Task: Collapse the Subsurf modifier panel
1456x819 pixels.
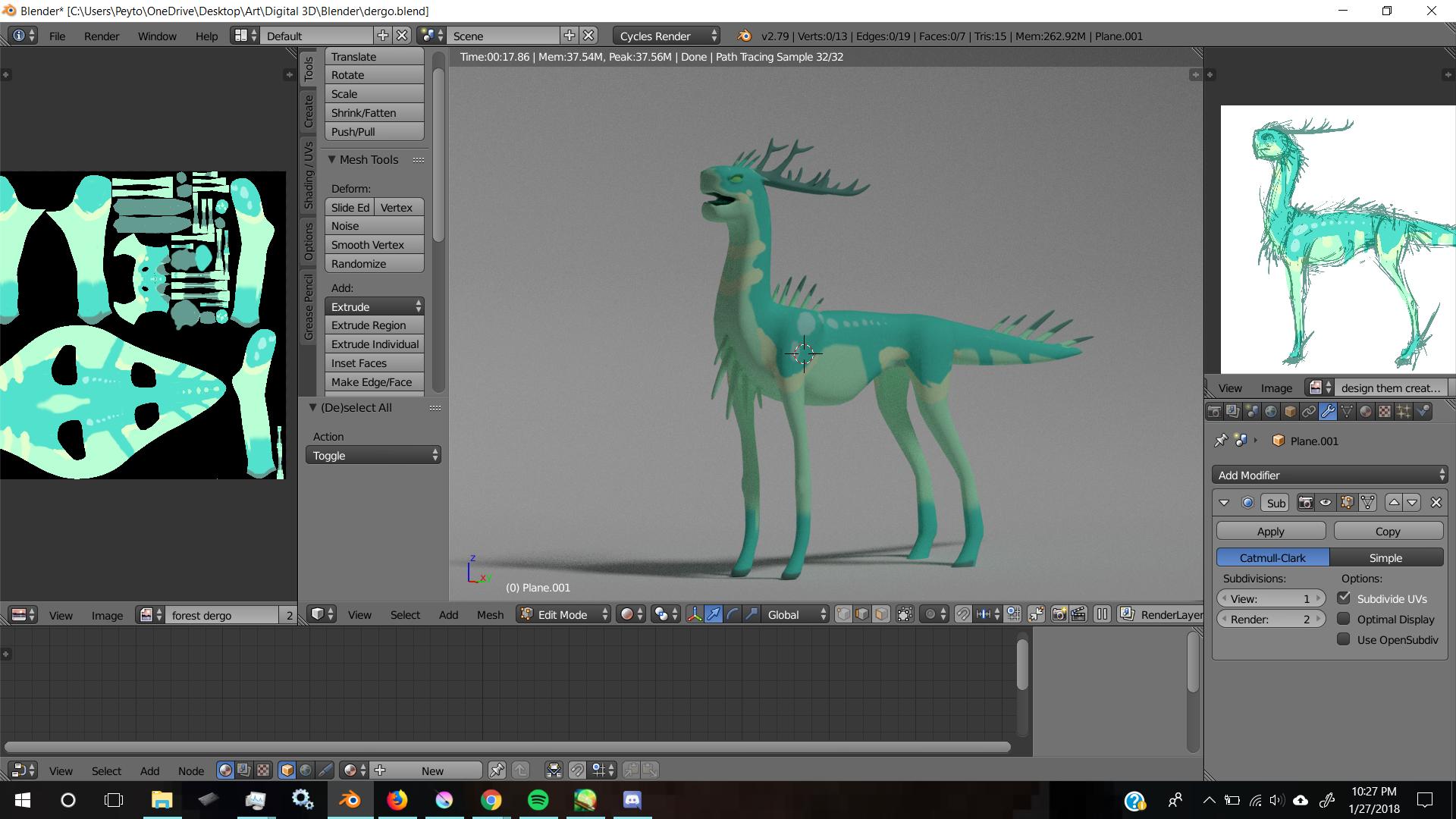Action: point(1223,502)
